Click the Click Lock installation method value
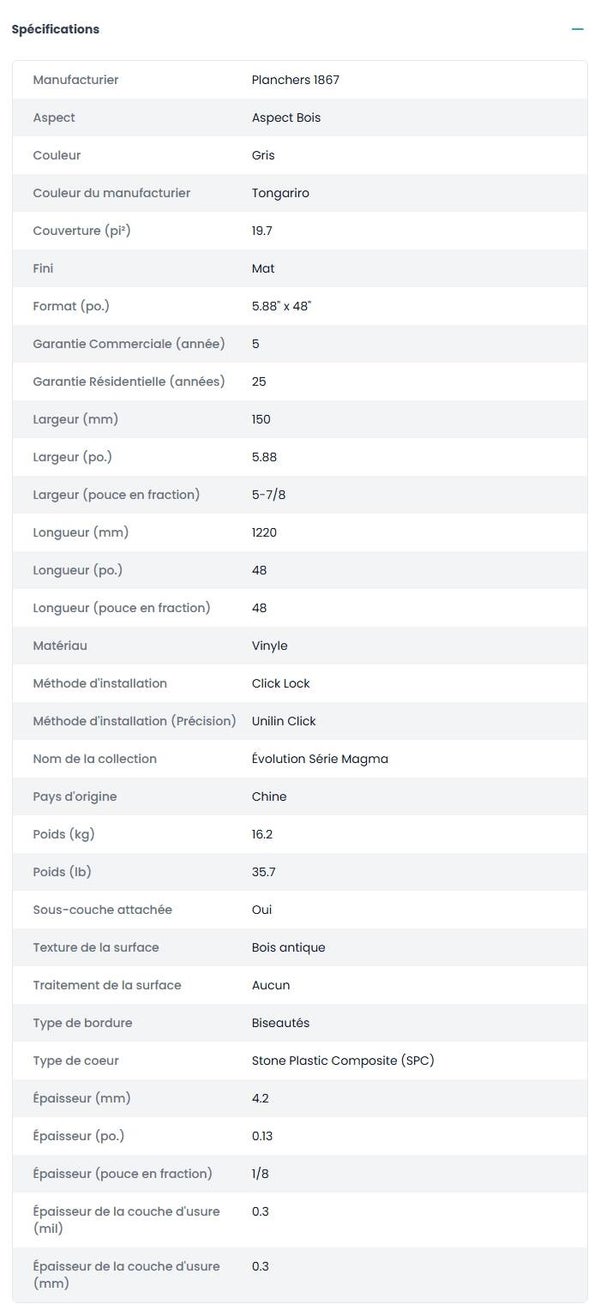 [280, 684]
